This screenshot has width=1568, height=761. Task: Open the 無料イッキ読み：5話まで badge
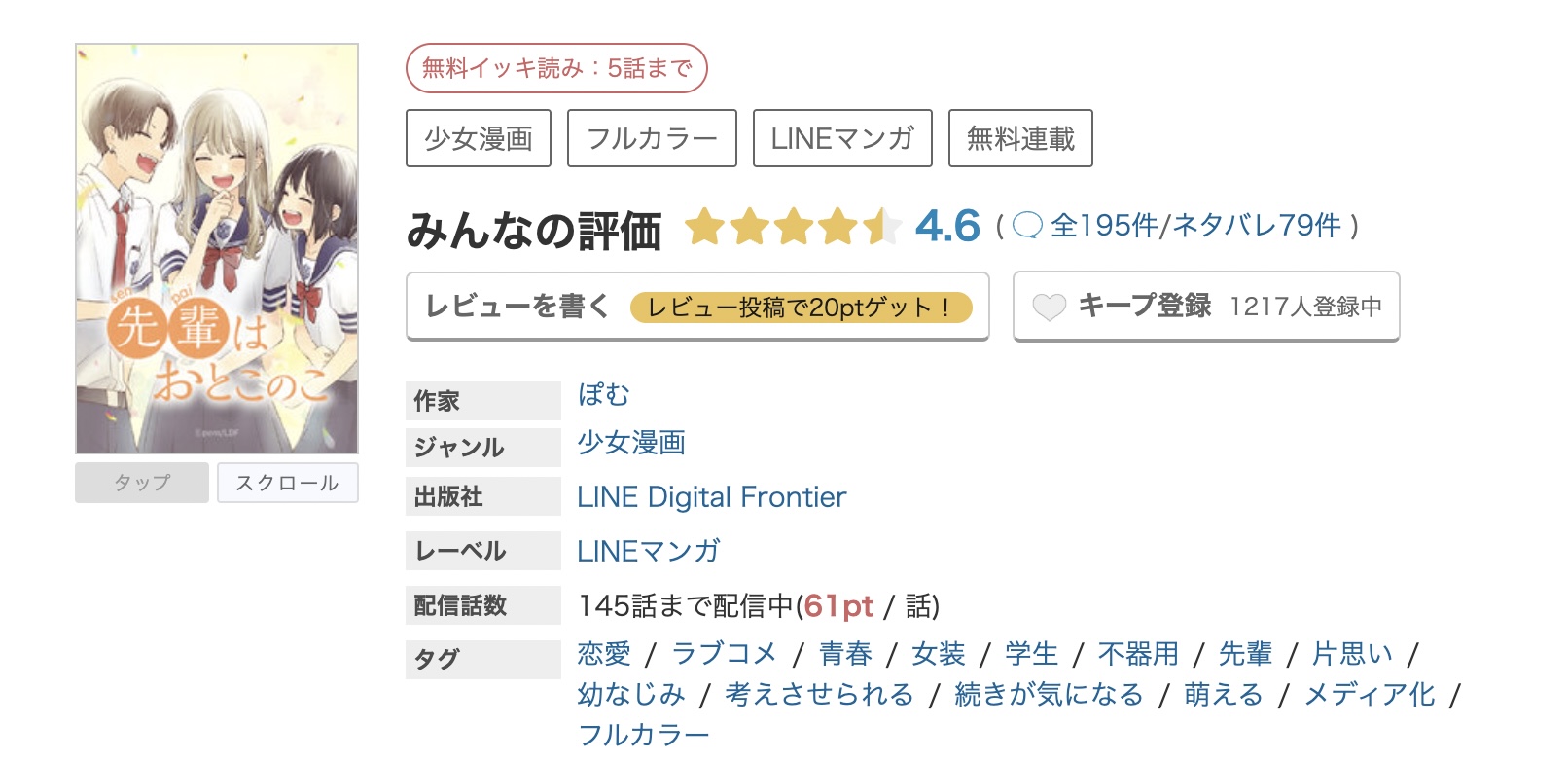pyautogui.click(x=558, y=67)
